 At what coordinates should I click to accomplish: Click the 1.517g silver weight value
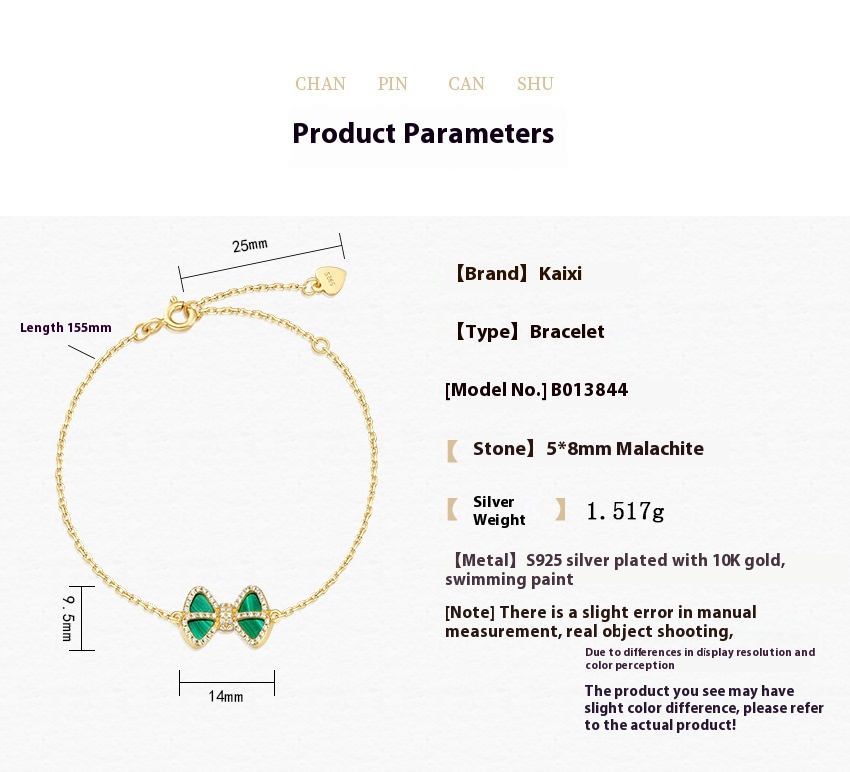(625, 511)
